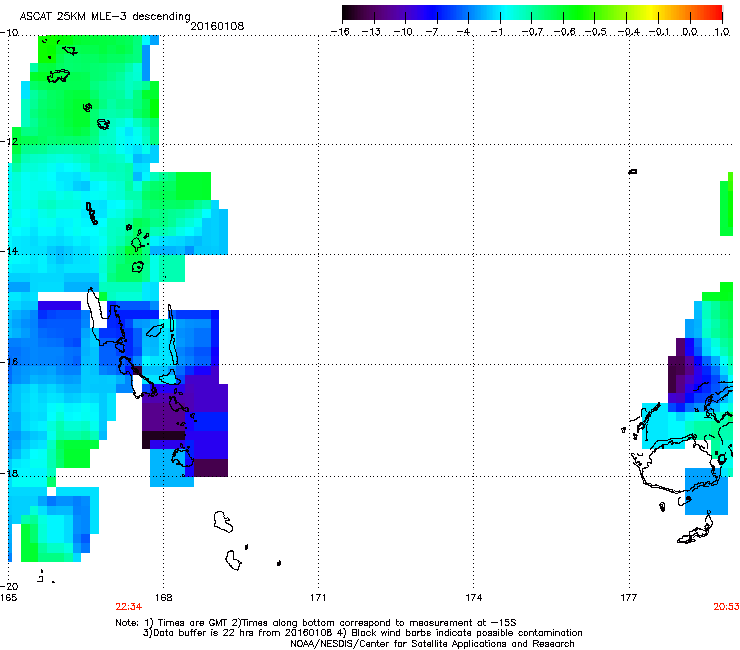Click the color scale label -0.7
Viewport: 740px width, 650px height.
tap(532, 32)
